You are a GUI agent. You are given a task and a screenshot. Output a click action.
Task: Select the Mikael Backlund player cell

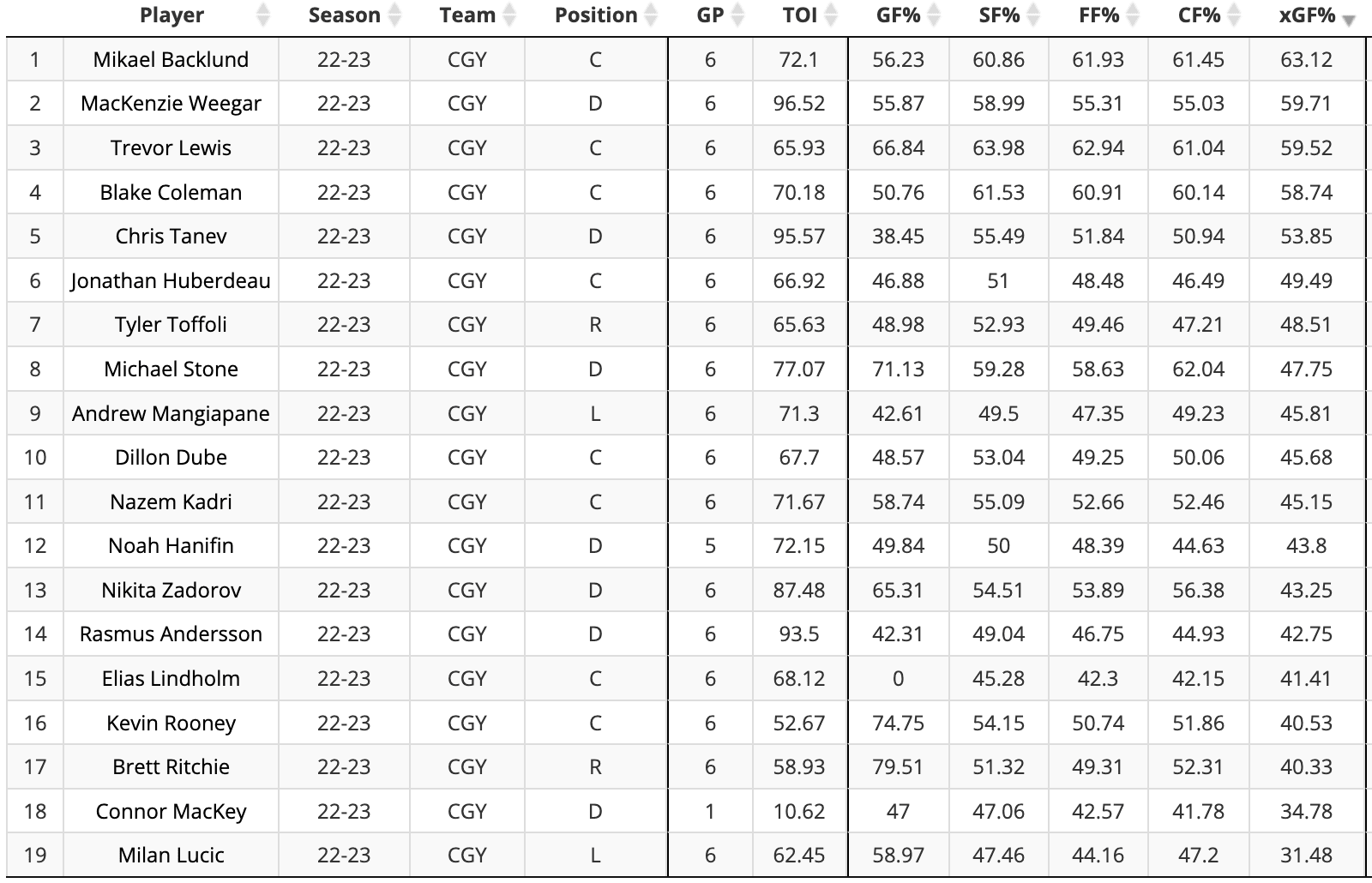(x=171, y=60)
